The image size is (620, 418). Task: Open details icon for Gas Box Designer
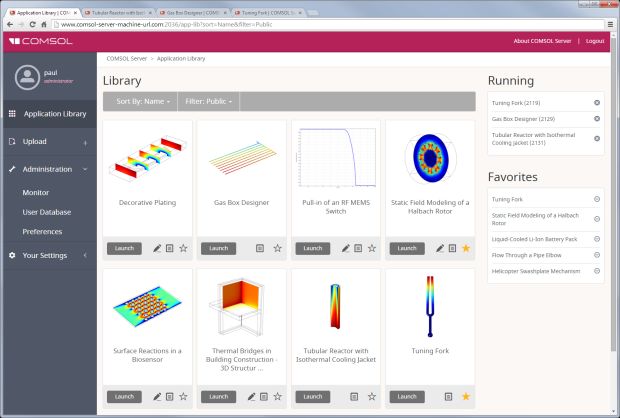(x=260, y=248)
